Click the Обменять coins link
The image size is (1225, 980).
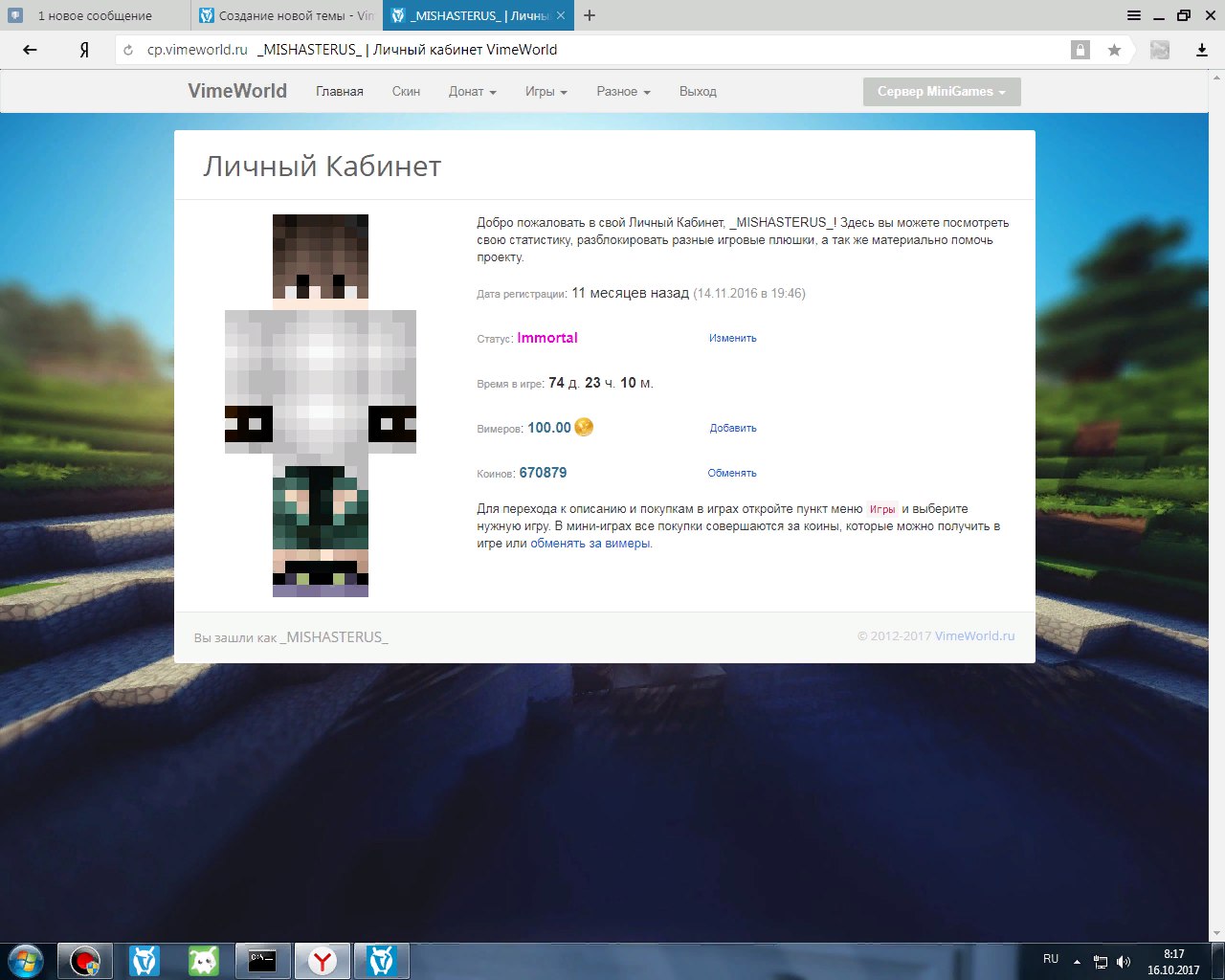pyautogui.click(x=732, y=473)
